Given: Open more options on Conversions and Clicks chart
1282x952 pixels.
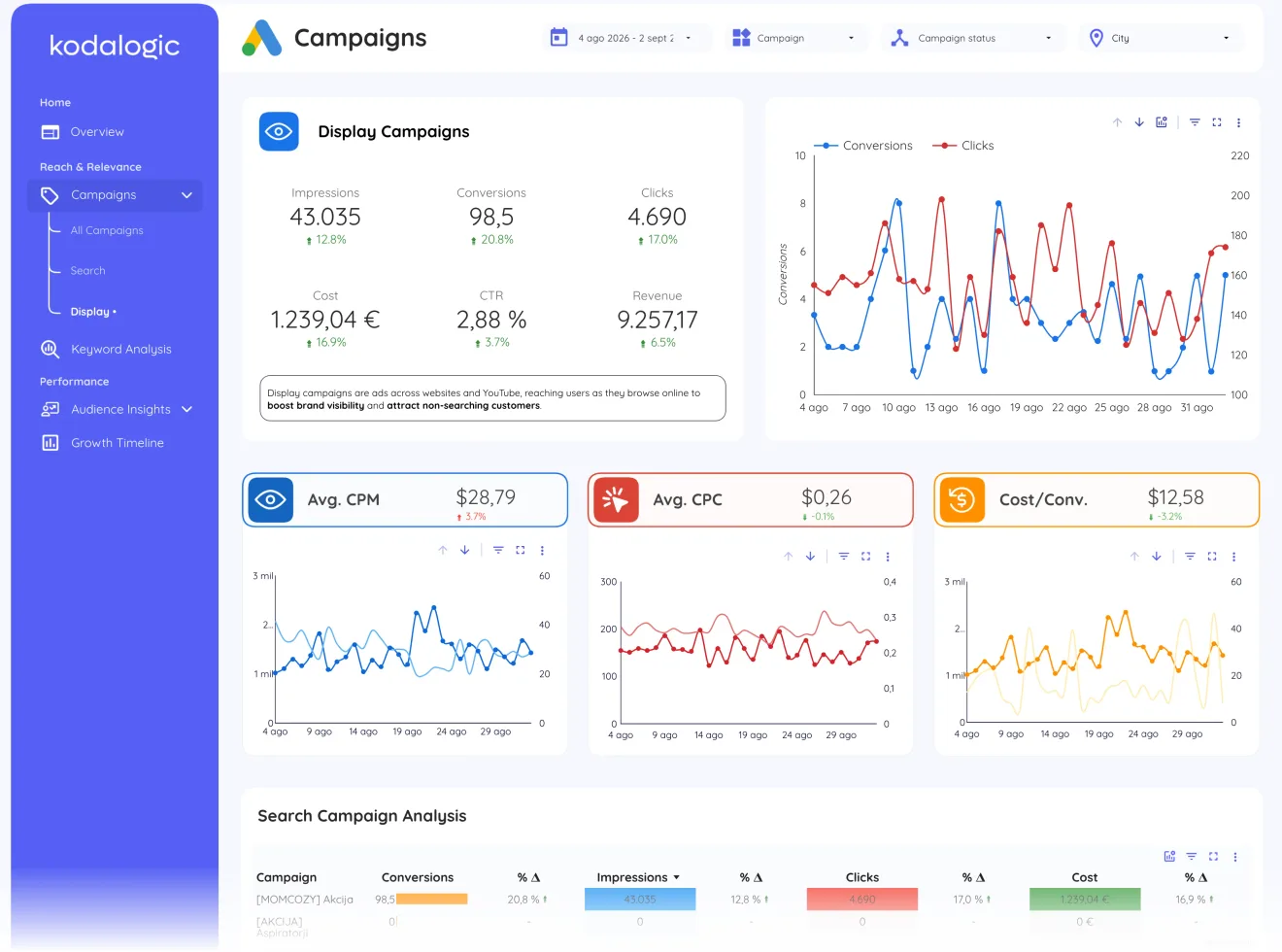Looking at the screenshot, I should coord(1238,122).
